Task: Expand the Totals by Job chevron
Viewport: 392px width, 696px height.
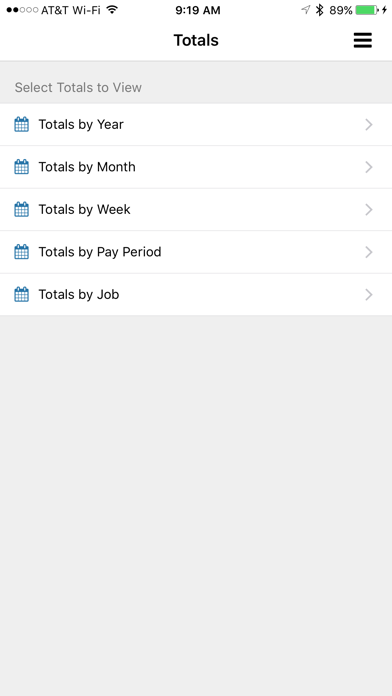Action: click(368, 295)
